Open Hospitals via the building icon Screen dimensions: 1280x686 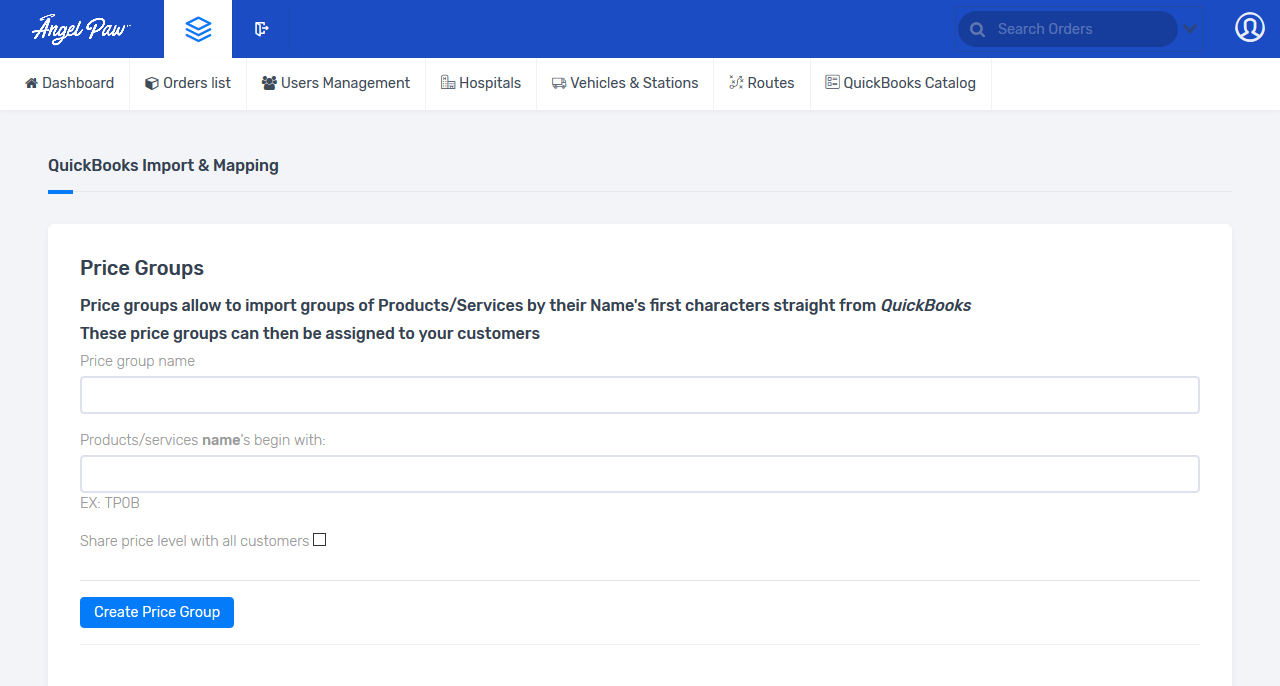[x=448, y=83]
